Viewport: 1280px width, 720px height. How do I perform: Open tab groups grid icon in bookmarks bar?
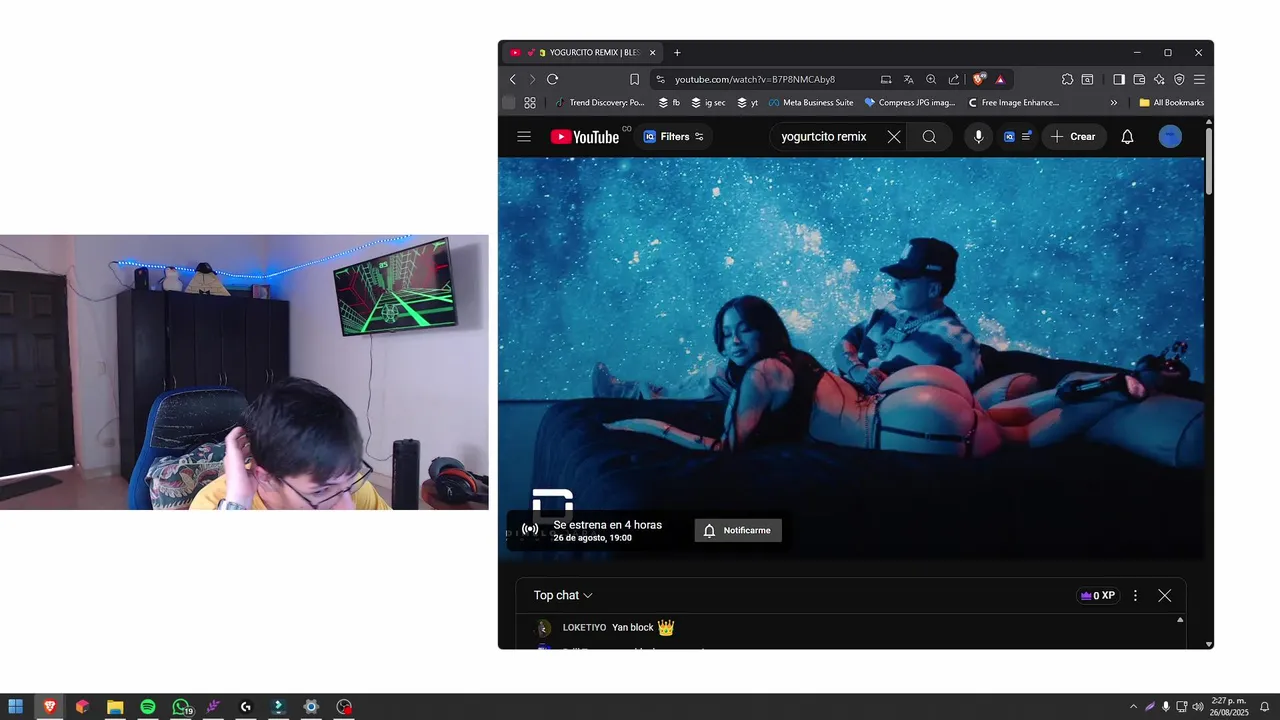[530, 102]
